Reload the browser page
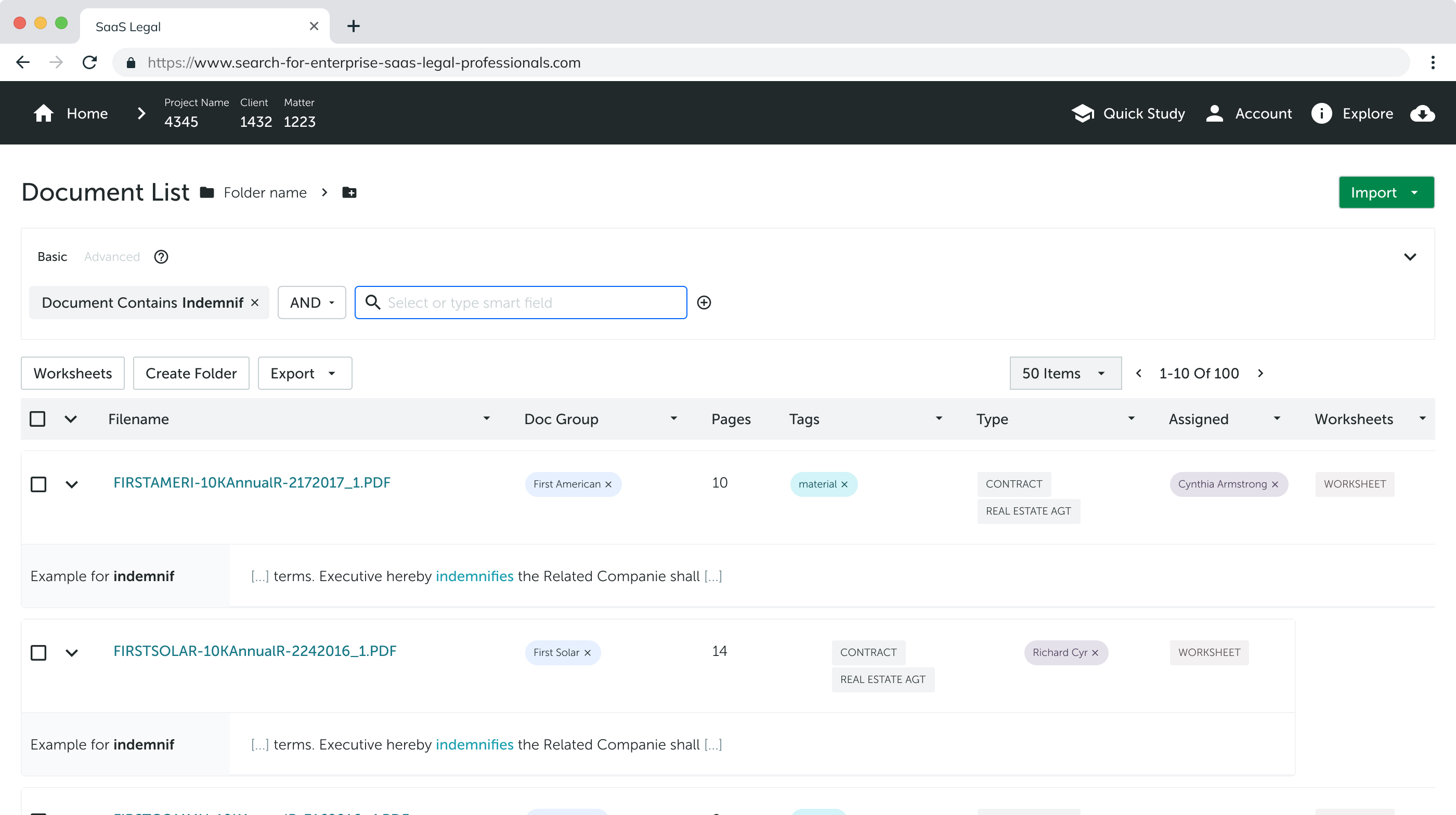 tap(89, 62)
